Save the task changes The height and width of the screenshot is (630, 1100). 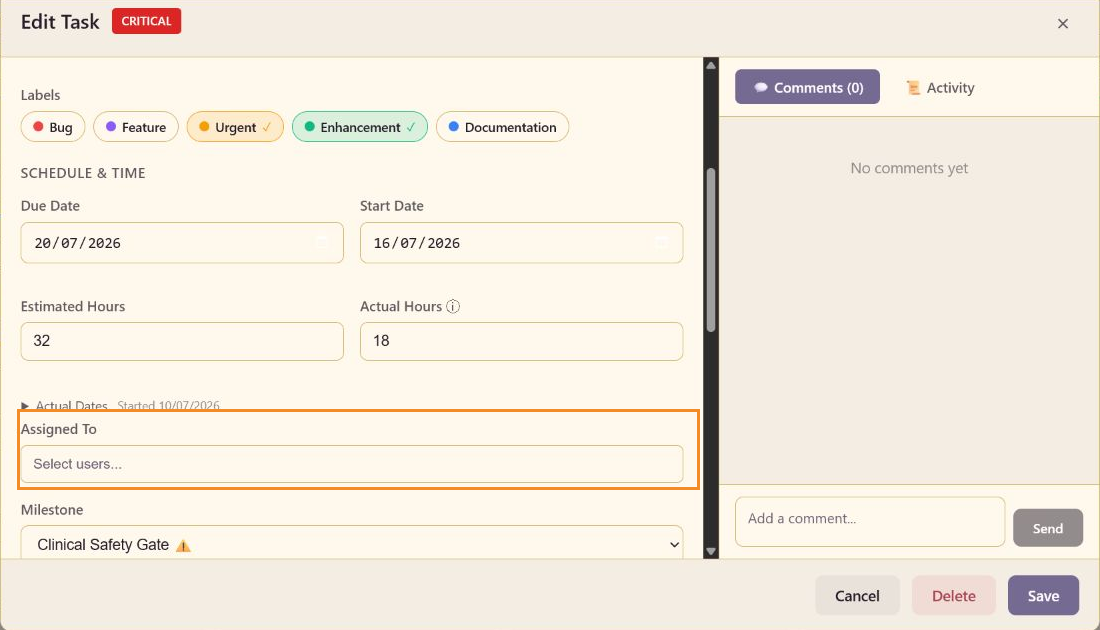pyautogui.click(x=1043, y=596)
